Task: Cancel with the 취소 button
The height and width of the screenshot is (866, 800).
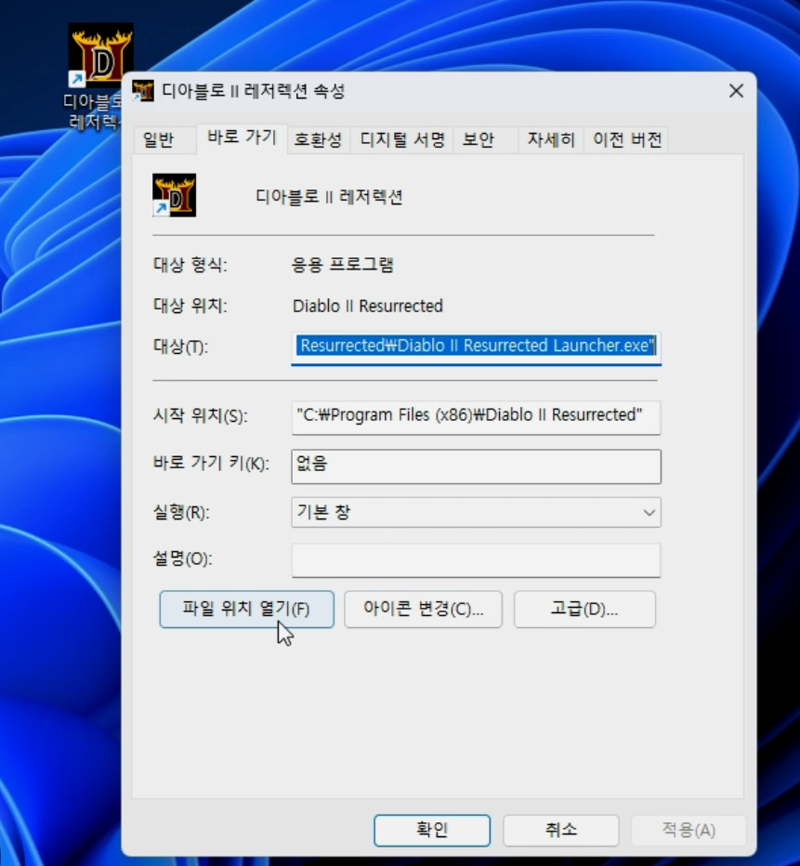Action: click(561, 830)
